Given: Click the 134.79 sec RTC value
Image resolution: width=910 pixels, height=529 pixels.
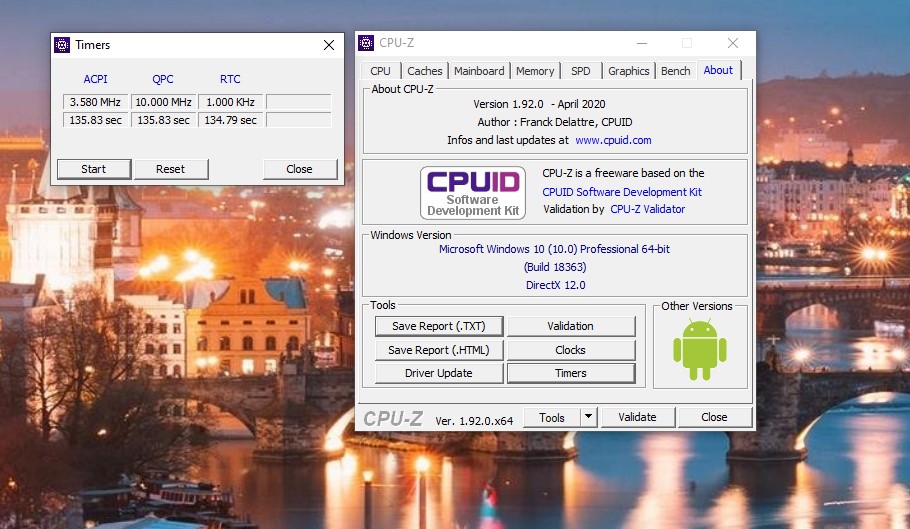Looking at the screenshot, I should 231,120.
